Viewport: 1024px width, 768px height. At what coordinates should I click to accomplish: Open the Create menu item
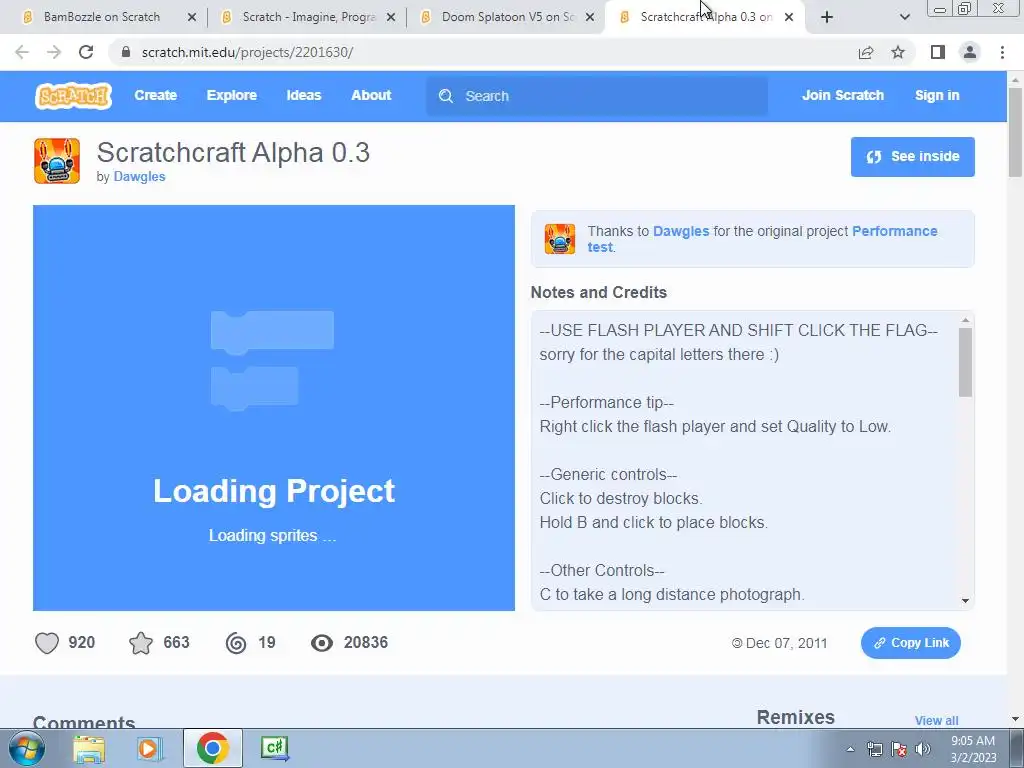tap(155, 95)
